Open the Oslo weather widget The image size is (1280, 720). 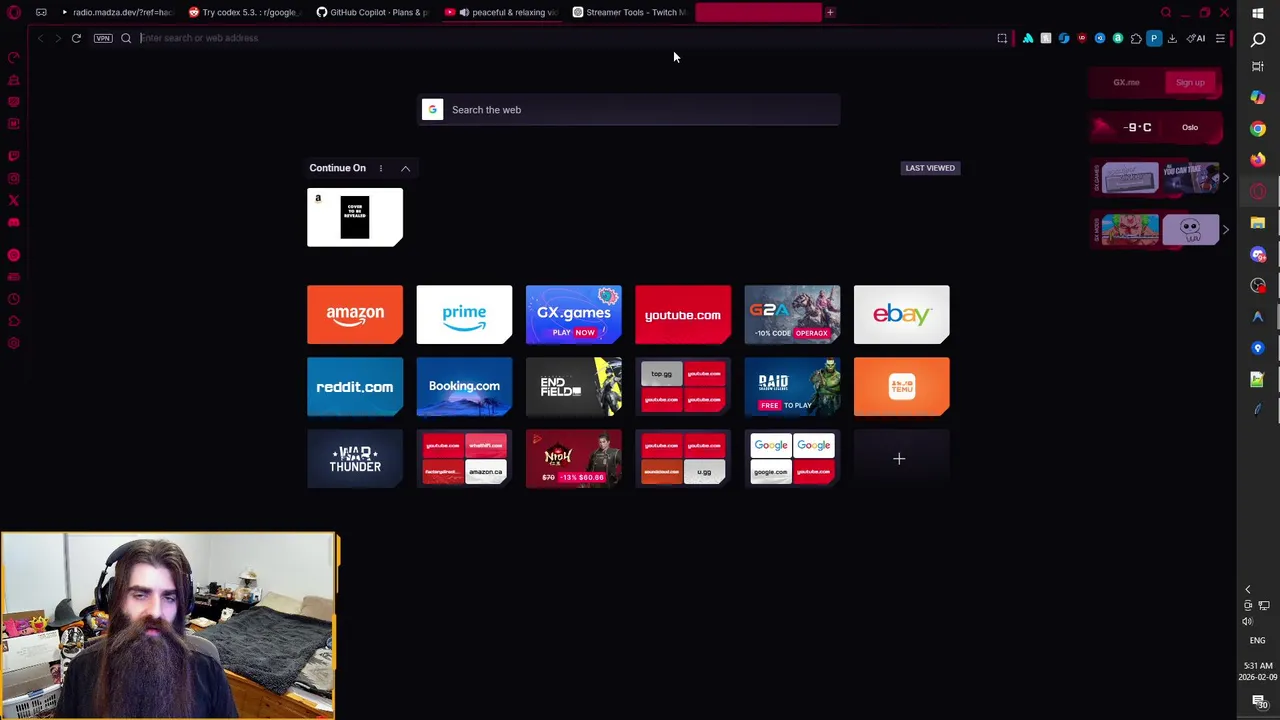(x=1155, y=127)
